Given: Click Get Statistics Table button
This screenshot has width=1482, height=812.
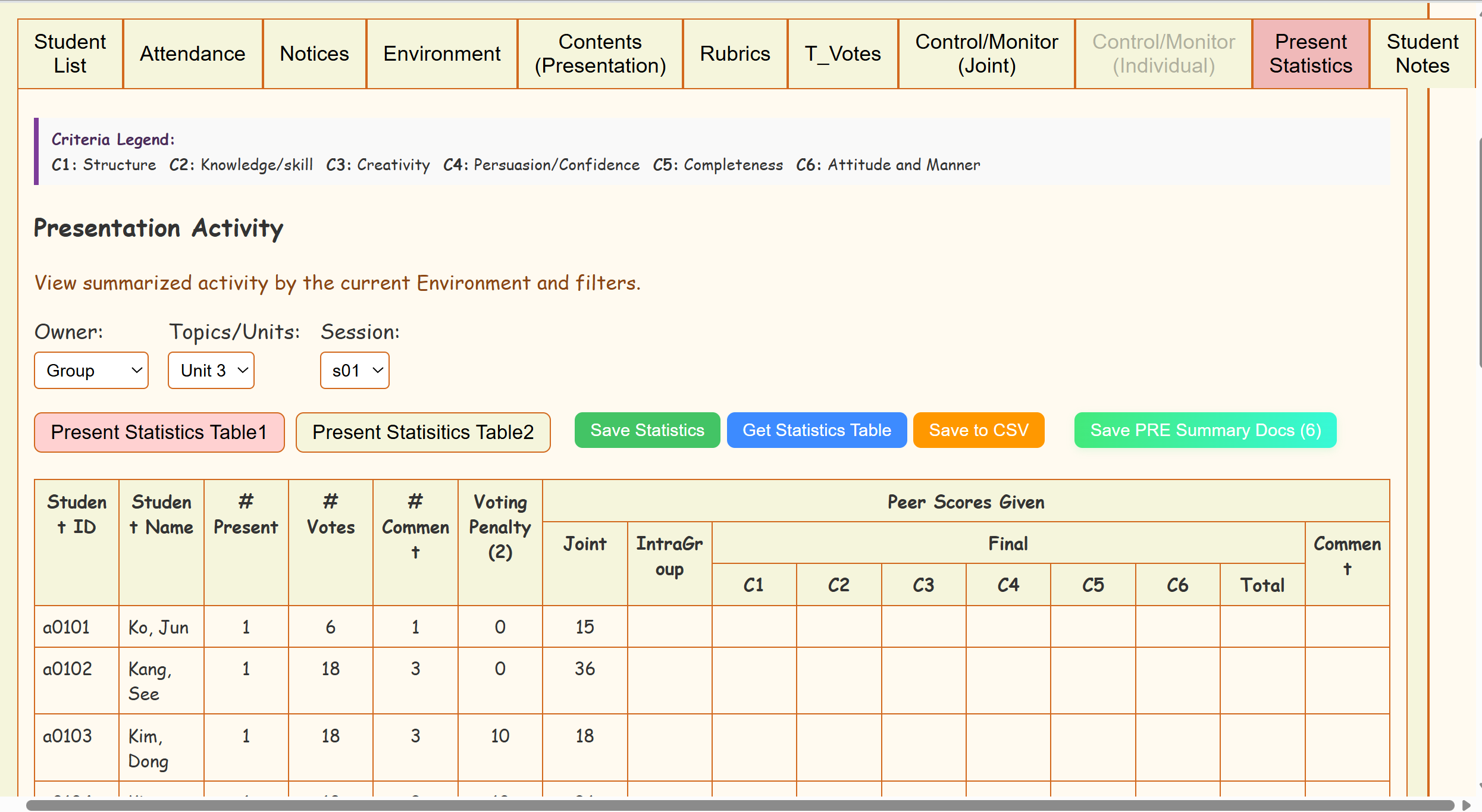Looking at the screenshot, I should (x=816, y=430).
